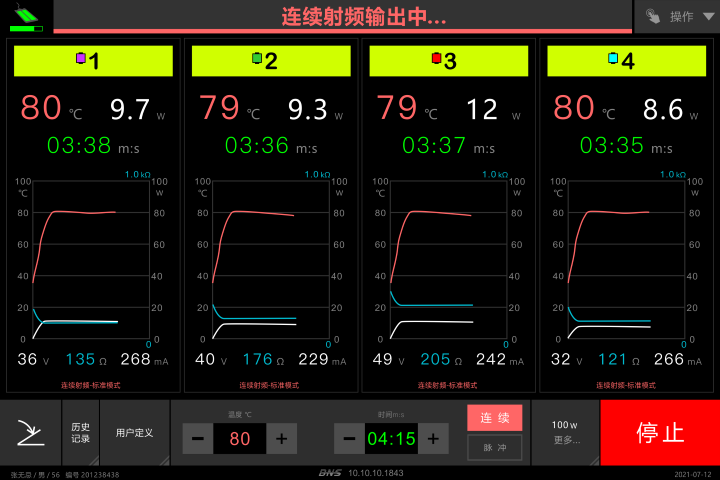Screen dimensions: 720x480
Task: Click the electrode pad battery icon
Action: pos(26,17)
